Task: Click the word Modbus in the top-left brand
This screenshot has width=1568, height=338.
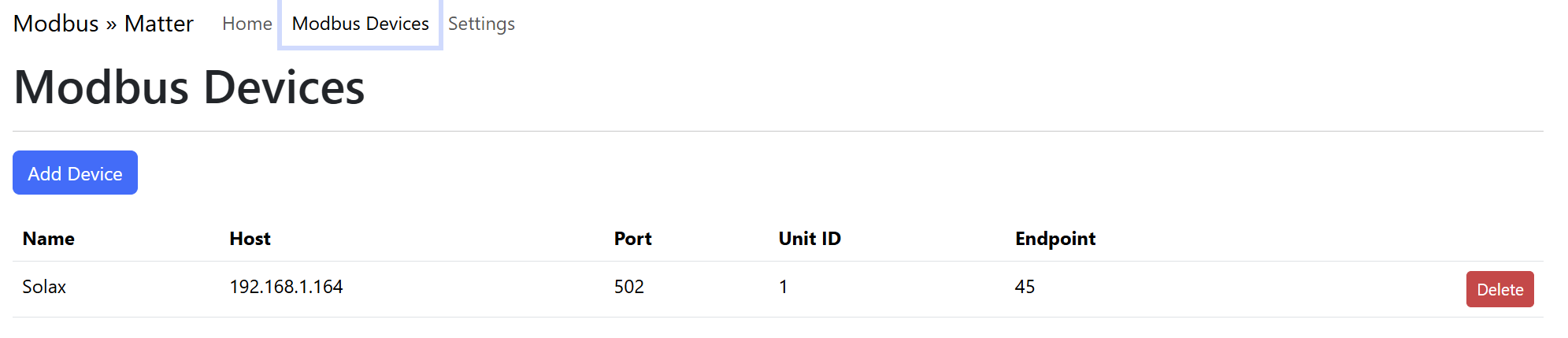Action: point(56,24)
